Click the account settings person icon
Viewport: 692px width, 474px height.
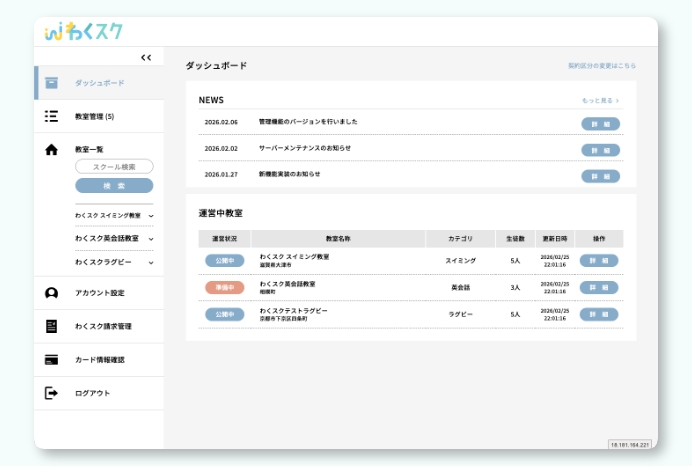[x=52, y=293]
